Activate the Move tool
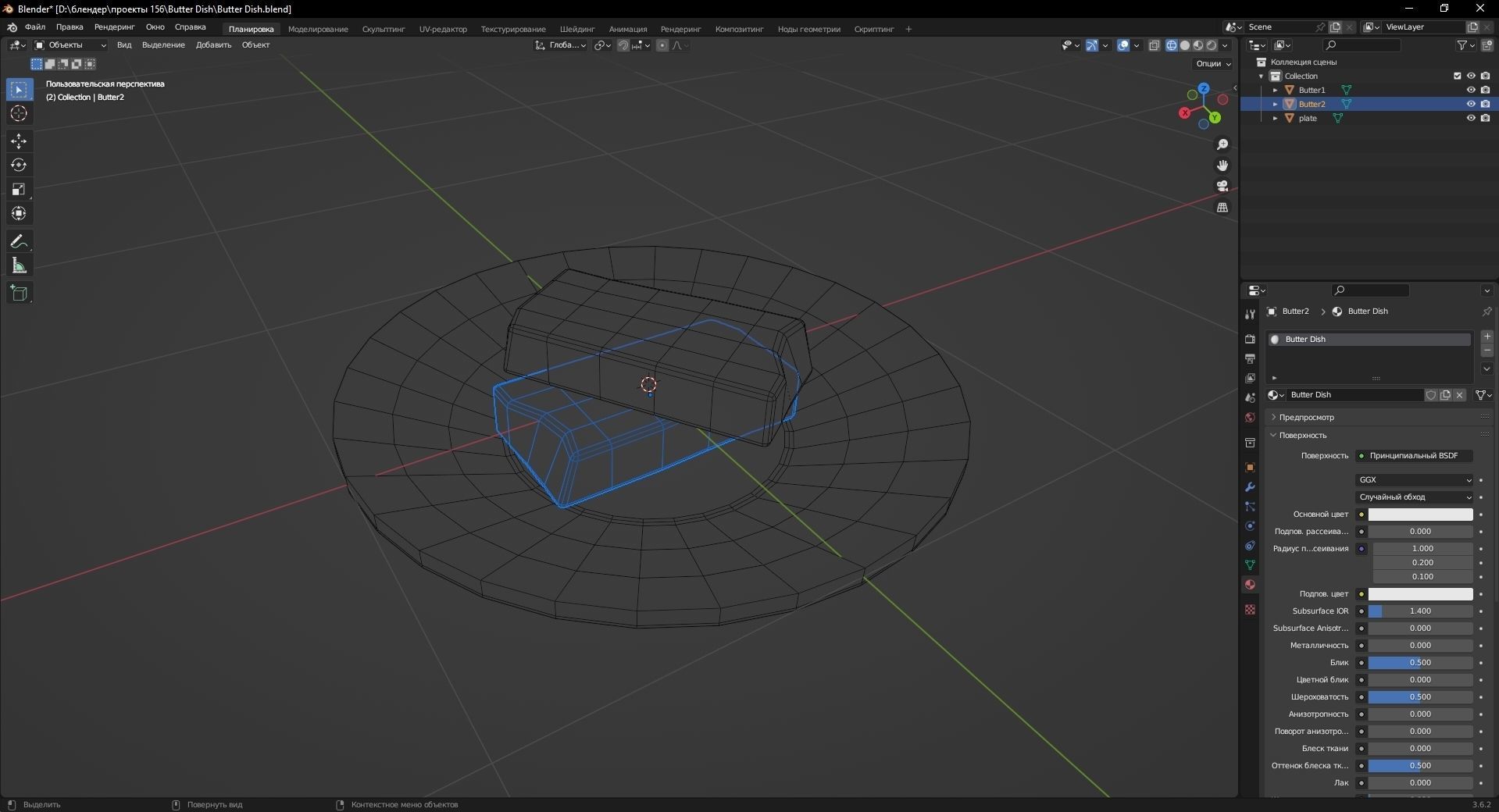 (x=19, y=141)
